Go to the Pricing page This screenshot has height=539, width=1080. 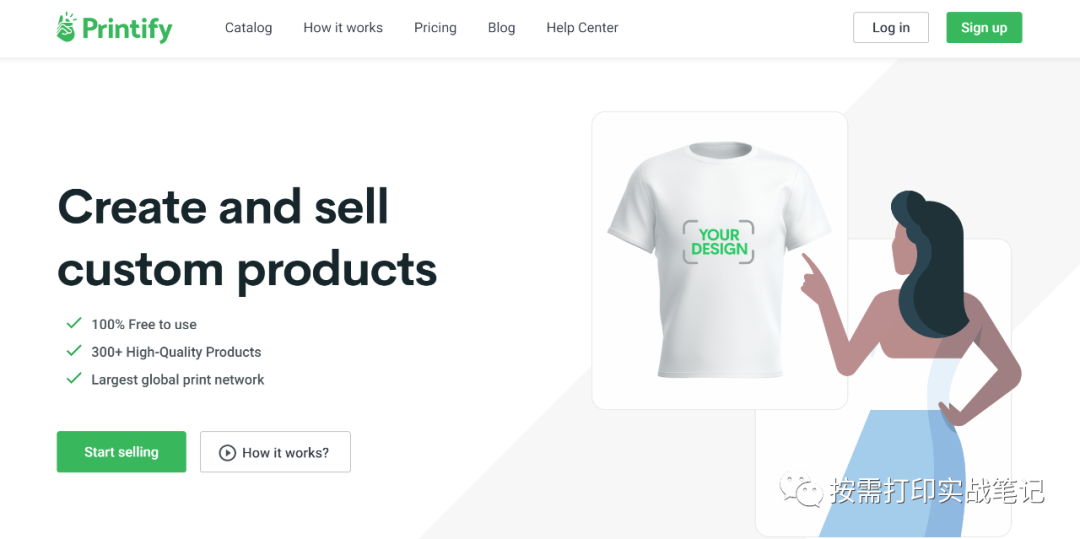click(x=435, y=28)
